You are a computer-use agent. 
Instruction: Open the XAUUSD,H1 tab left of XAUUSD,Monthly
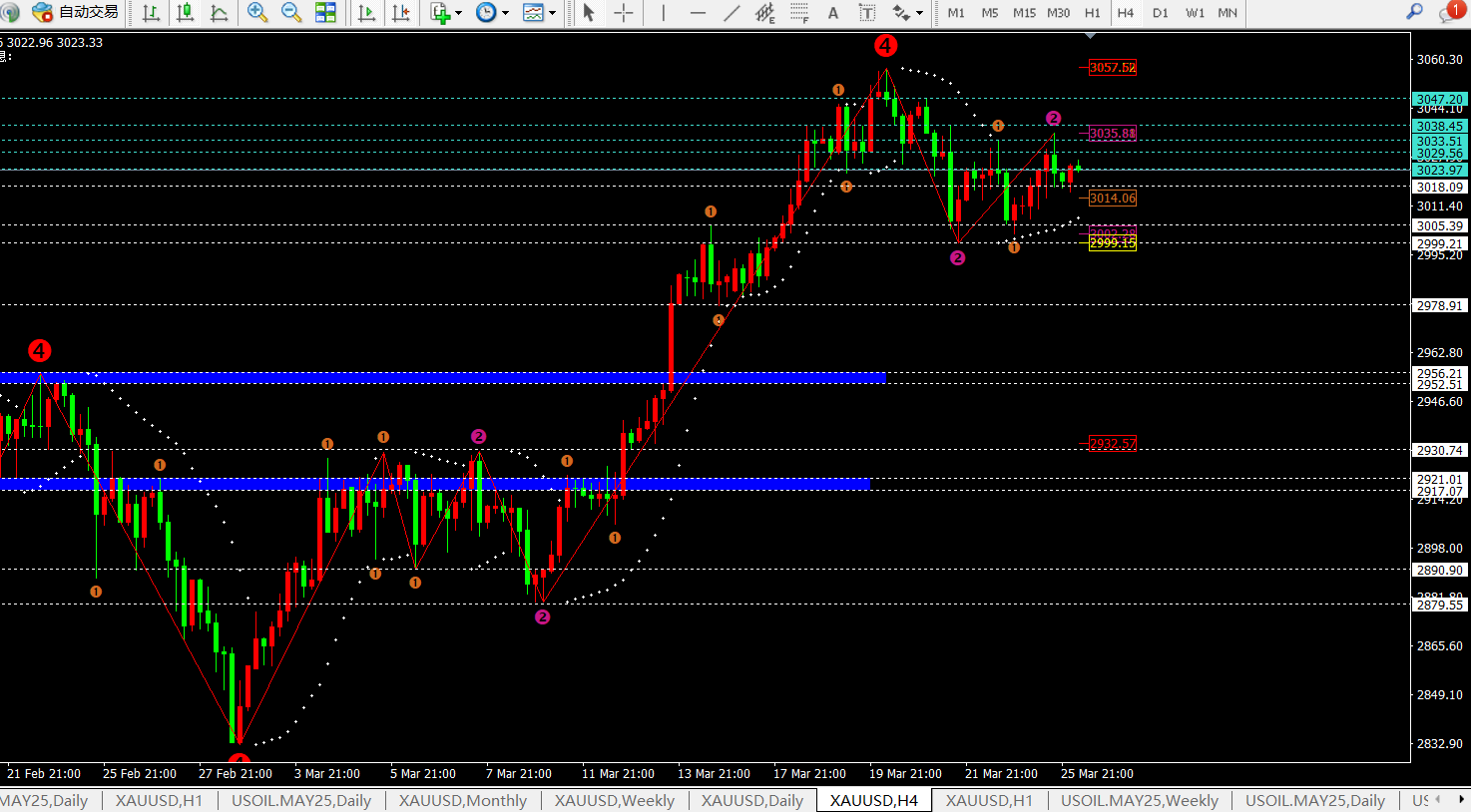click(x=159, y=800)
